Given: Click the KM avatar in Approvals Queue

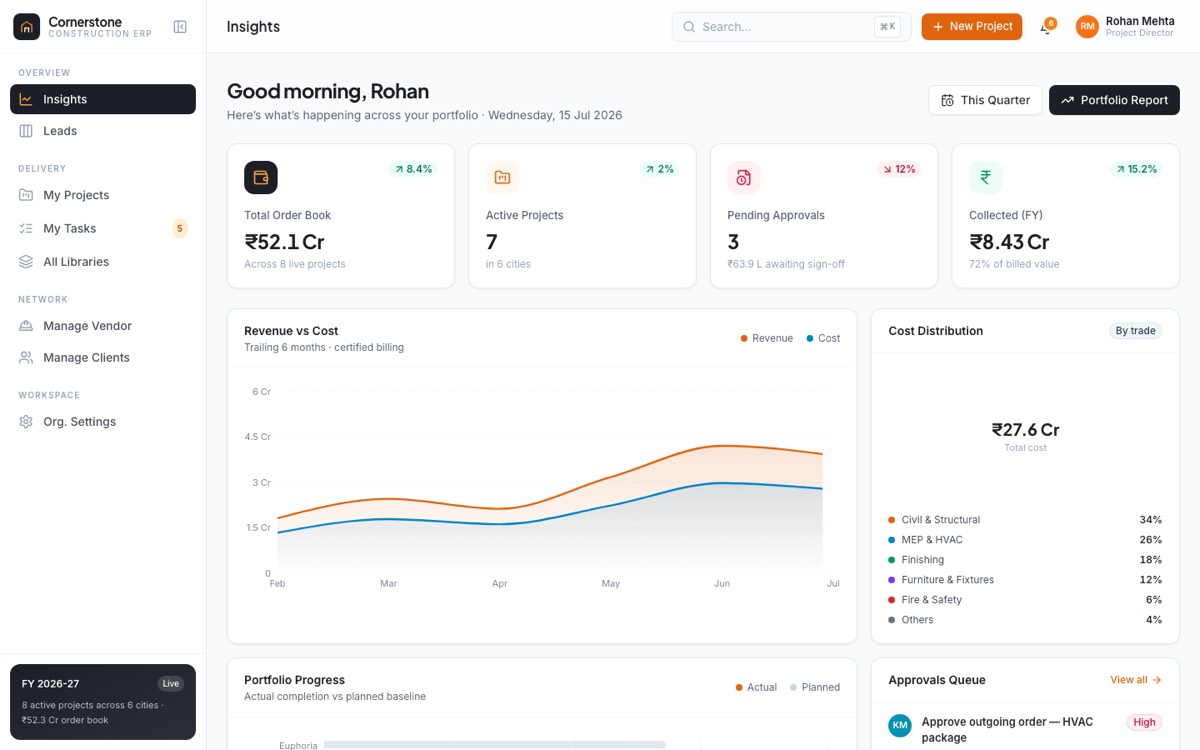Looking at the screenshot, I should click(x=900, y=725).
